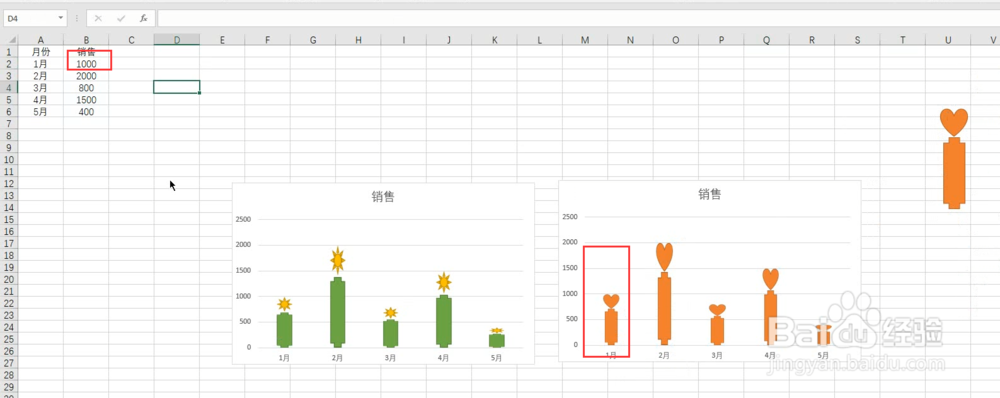Image resolution: width=1000 pixels, height=398 pixels.
Task: Click cell A2 containing 1月
Action: pos(41,64)
